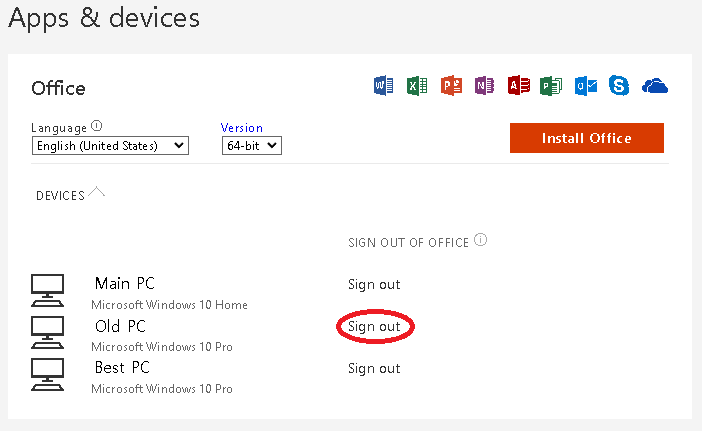This screenshot has height=431, width=702.
Task: Collapse the Devices list
Action: (x=96, y=192)
